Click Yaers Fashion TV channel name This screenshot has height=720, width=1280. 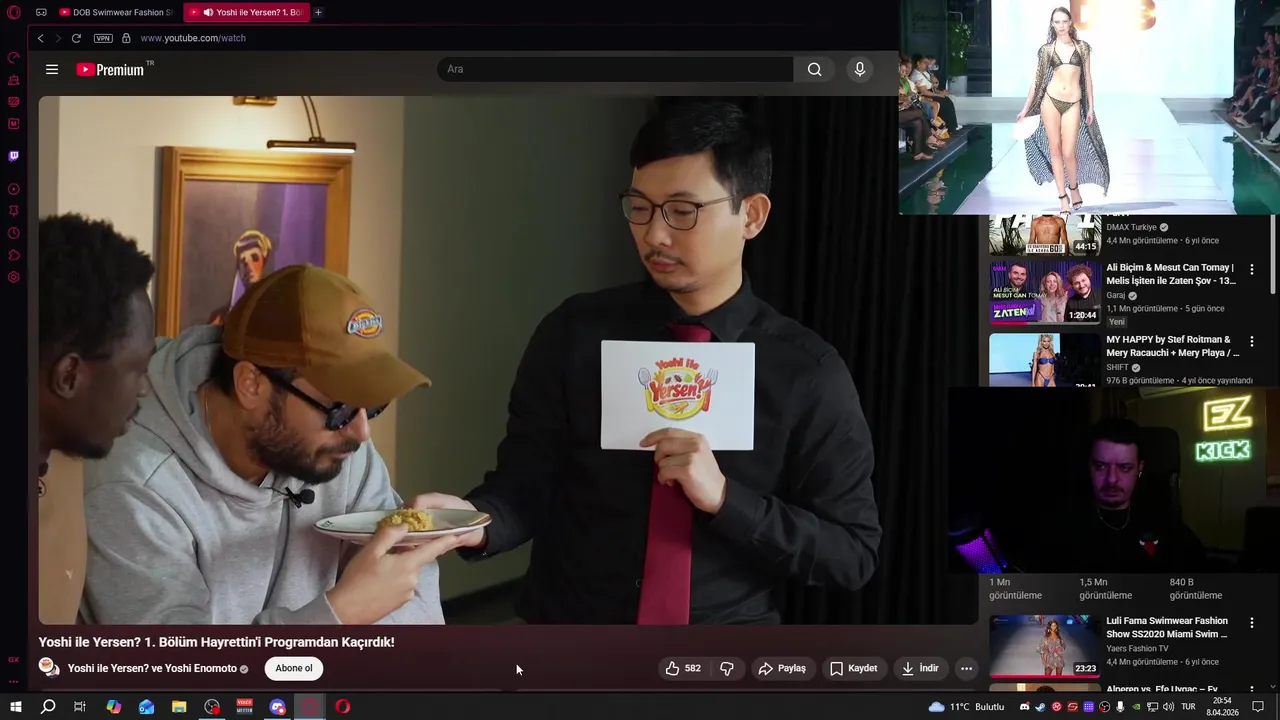[x=1137, y=648]
